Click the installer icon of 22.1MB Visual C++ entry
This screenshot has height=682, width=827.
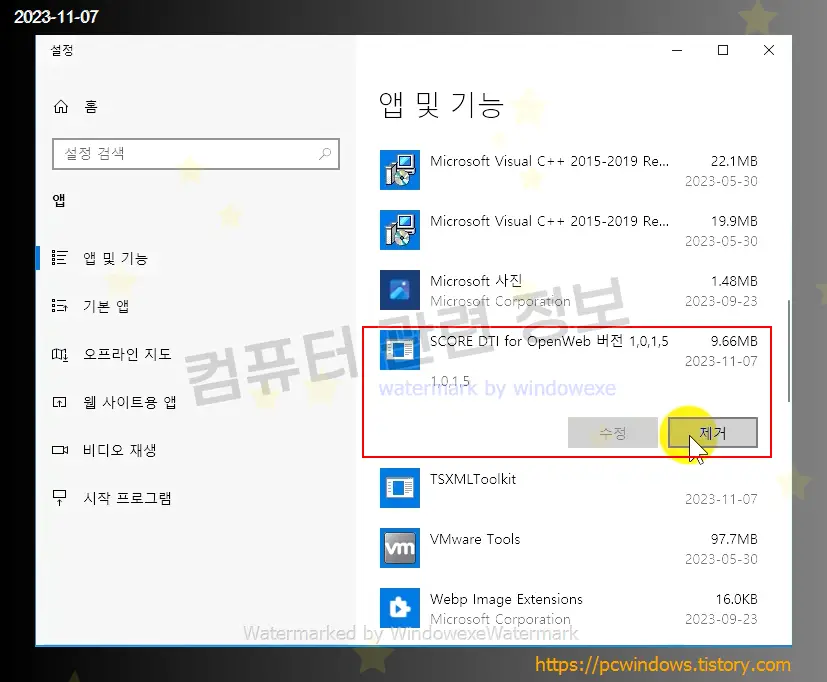click(x=400, y=170)
